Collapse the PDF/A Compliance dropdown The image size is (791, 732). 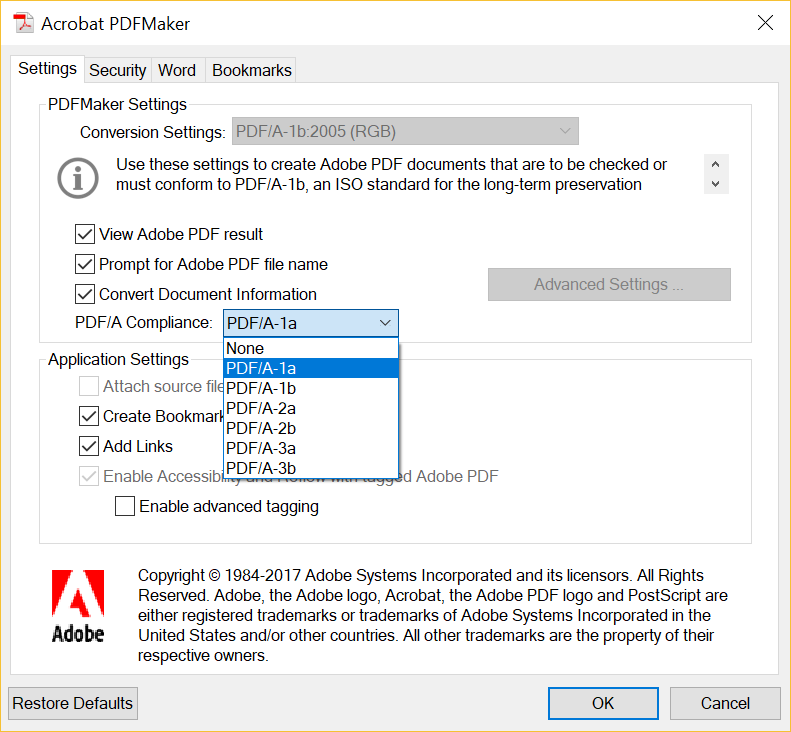(x=311, y=323)
